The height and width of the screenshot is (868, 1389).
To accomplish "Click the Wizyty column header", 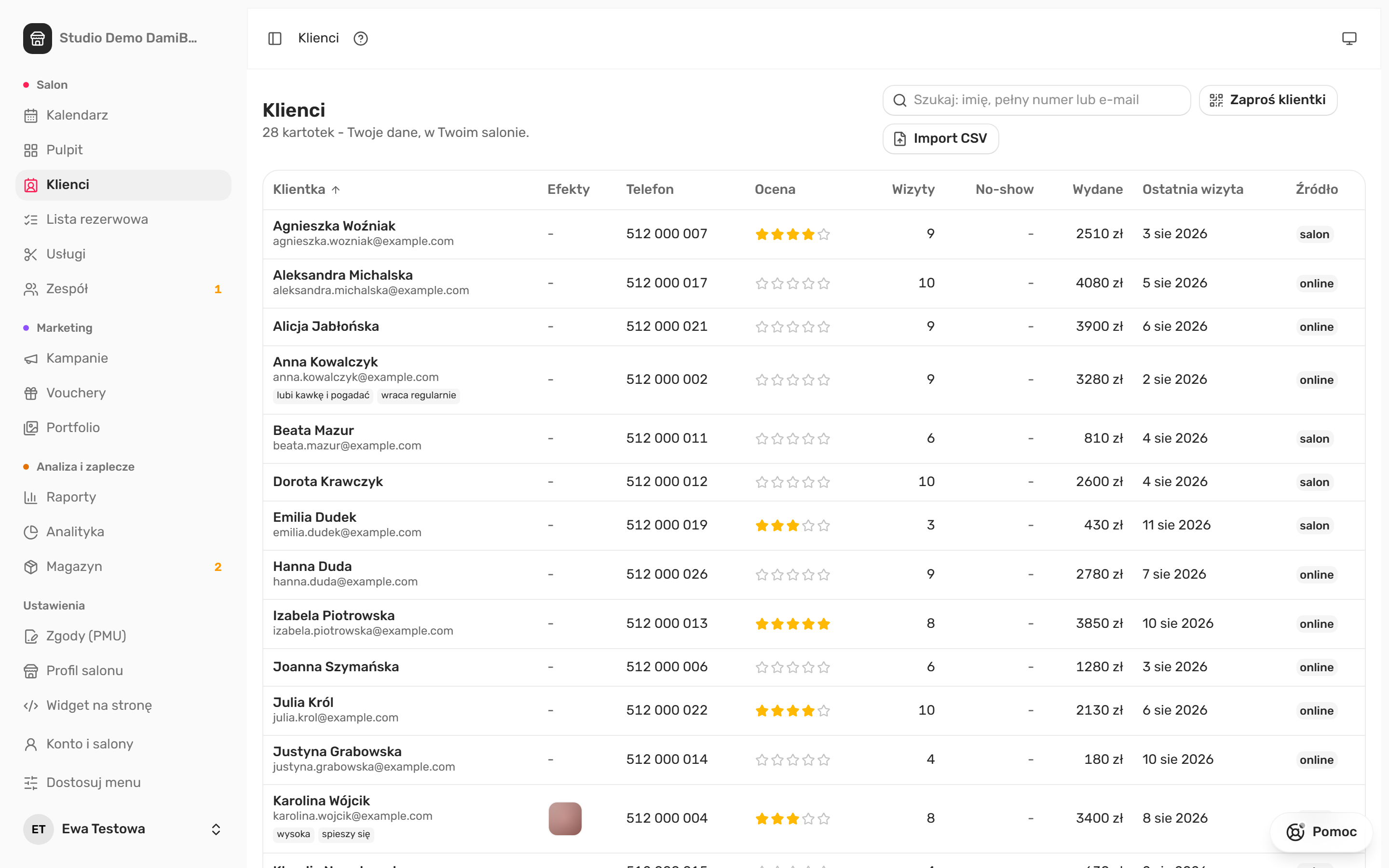I will pos(913,190).
